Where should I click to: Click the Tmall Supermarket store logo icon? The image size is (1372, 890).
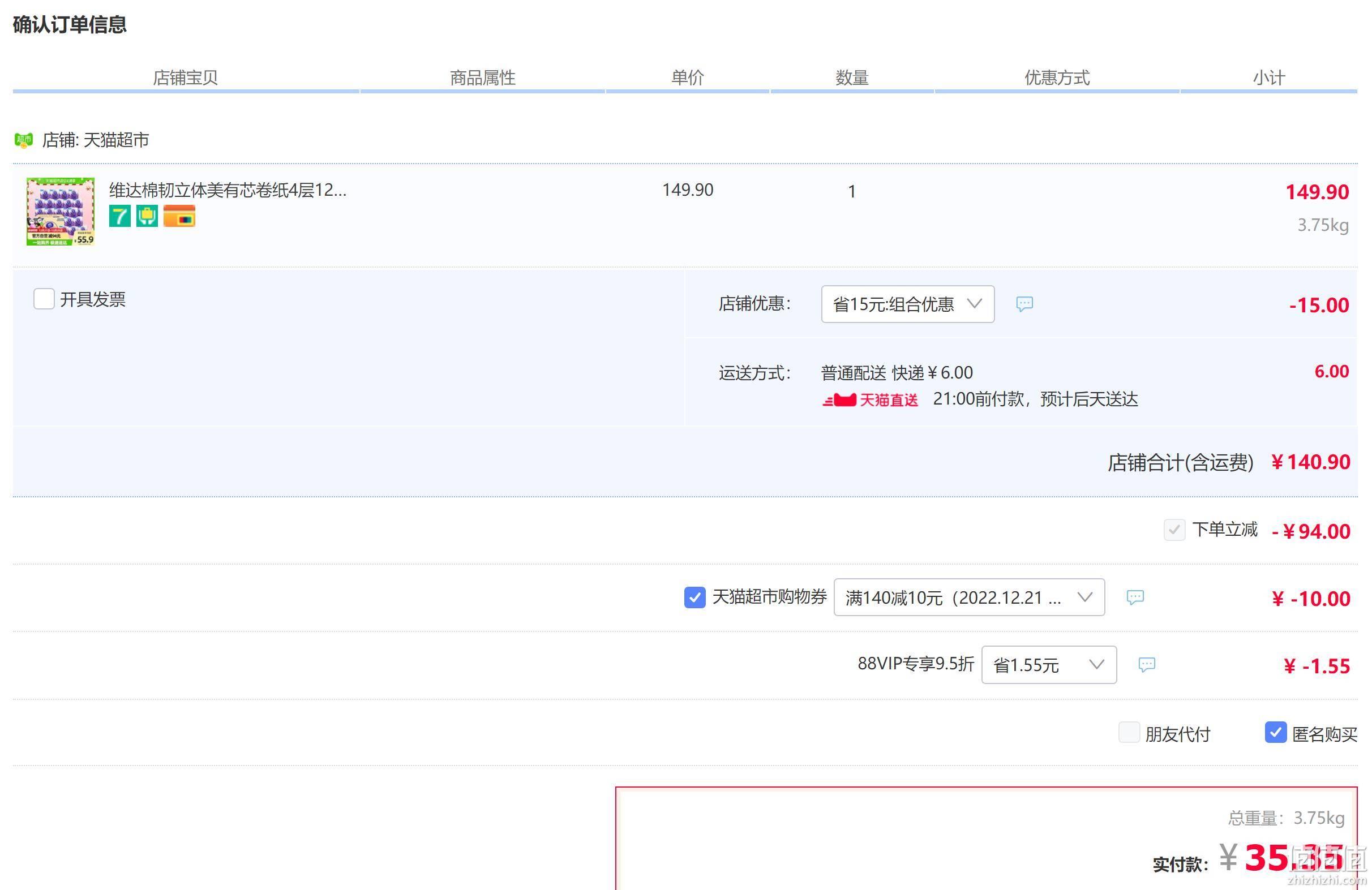tap(24, 140)
